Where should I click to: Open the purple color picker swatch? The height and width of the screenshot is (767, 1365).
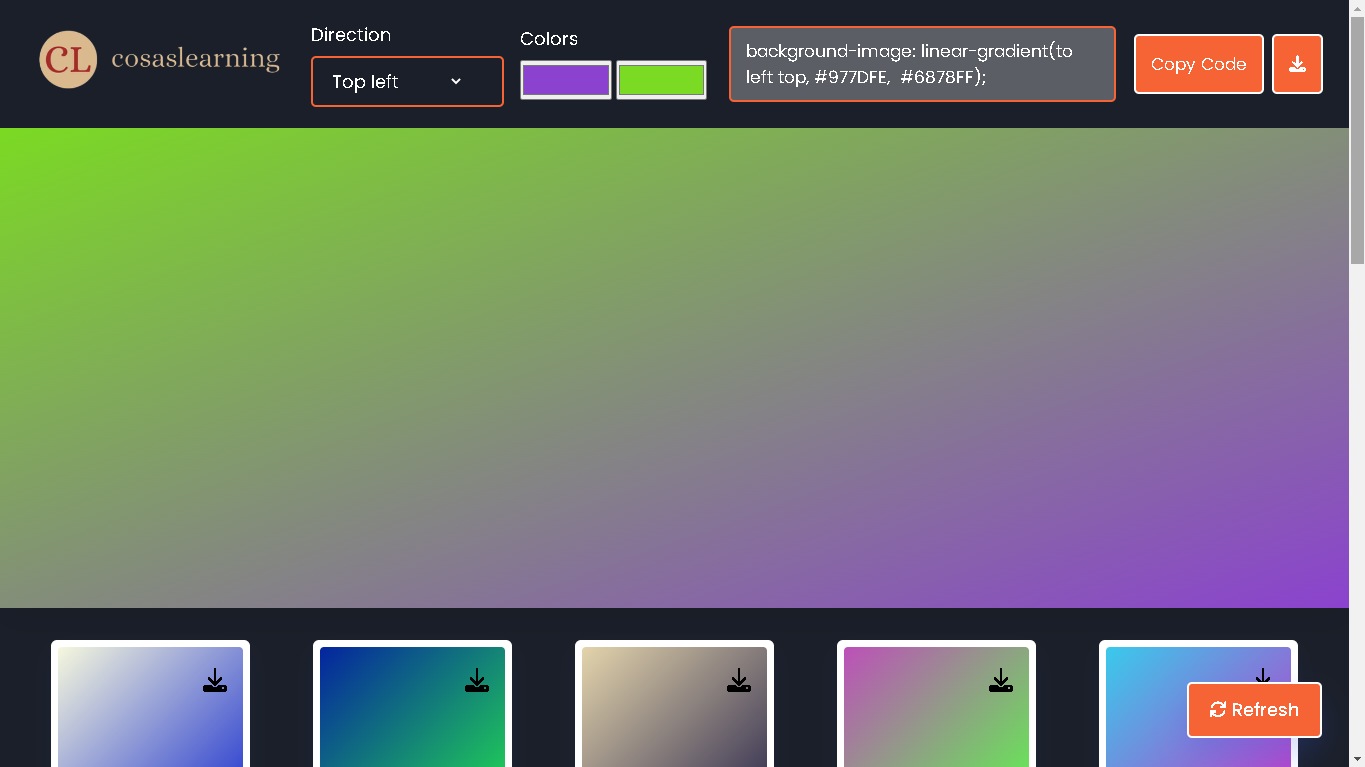tap(565, 80)
